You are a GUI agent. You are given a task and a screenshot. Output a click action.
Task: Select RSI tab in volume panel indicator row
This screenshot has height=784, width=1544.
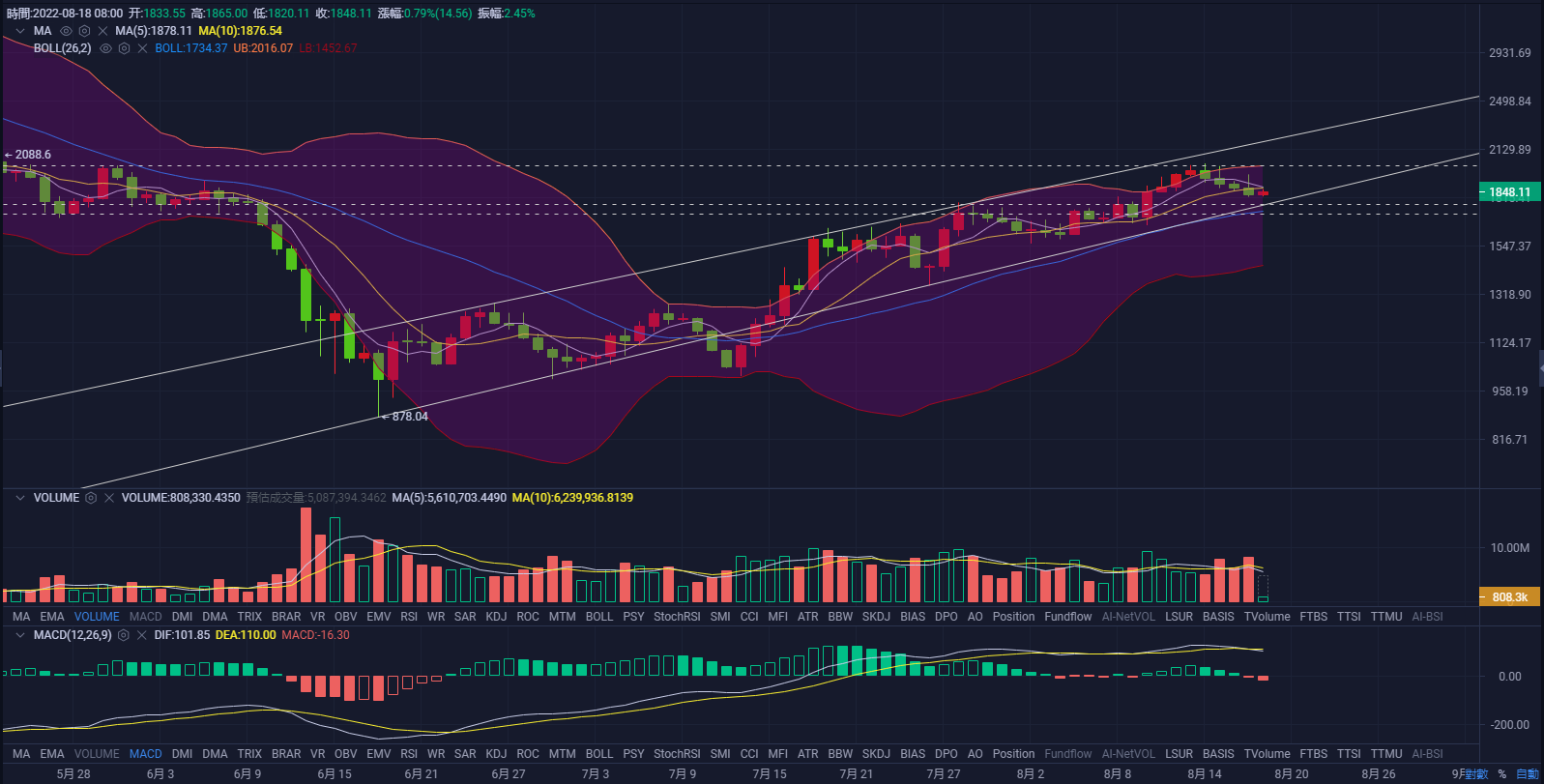[409, 617]
